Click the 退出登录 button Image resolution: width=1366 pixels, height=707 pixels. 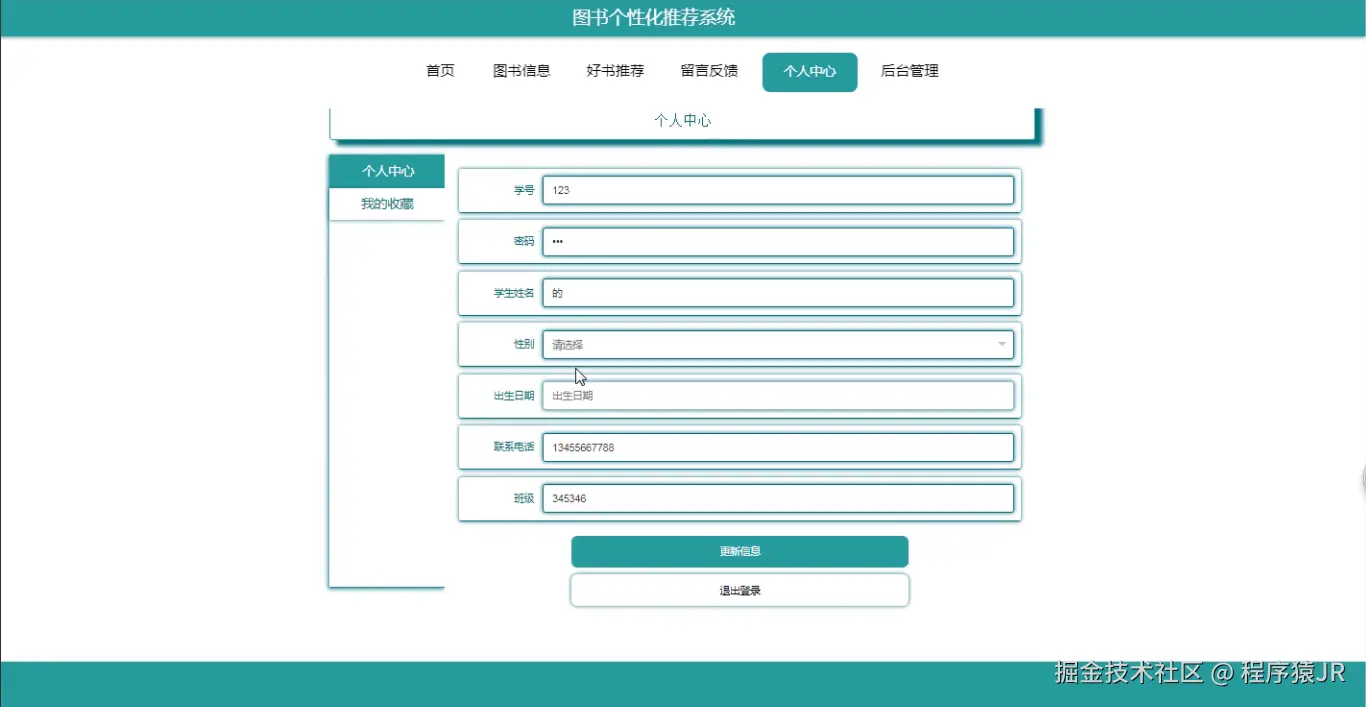[x=740, y=590]
